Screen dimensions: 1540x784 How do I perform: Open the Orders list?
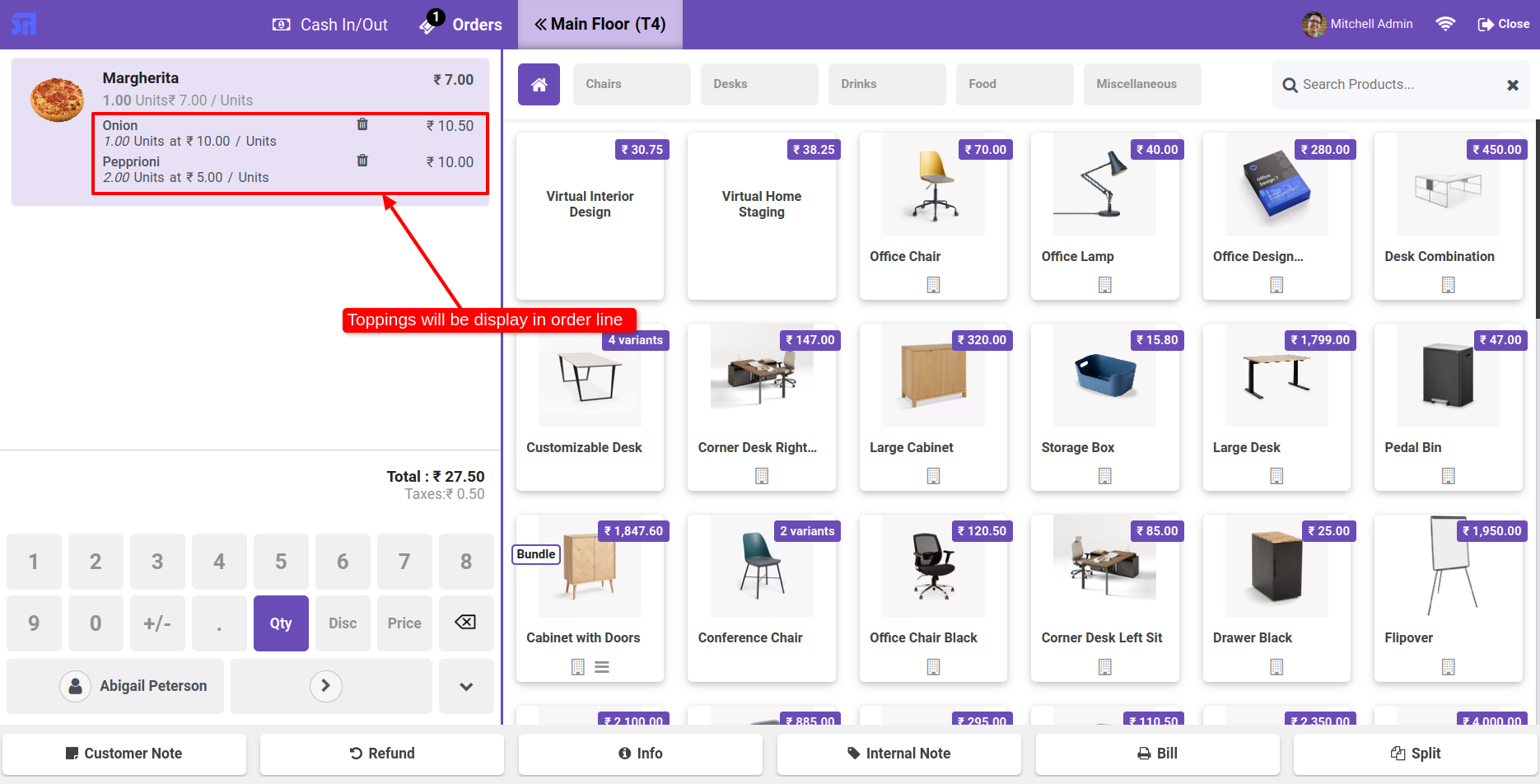click(461, 25)
